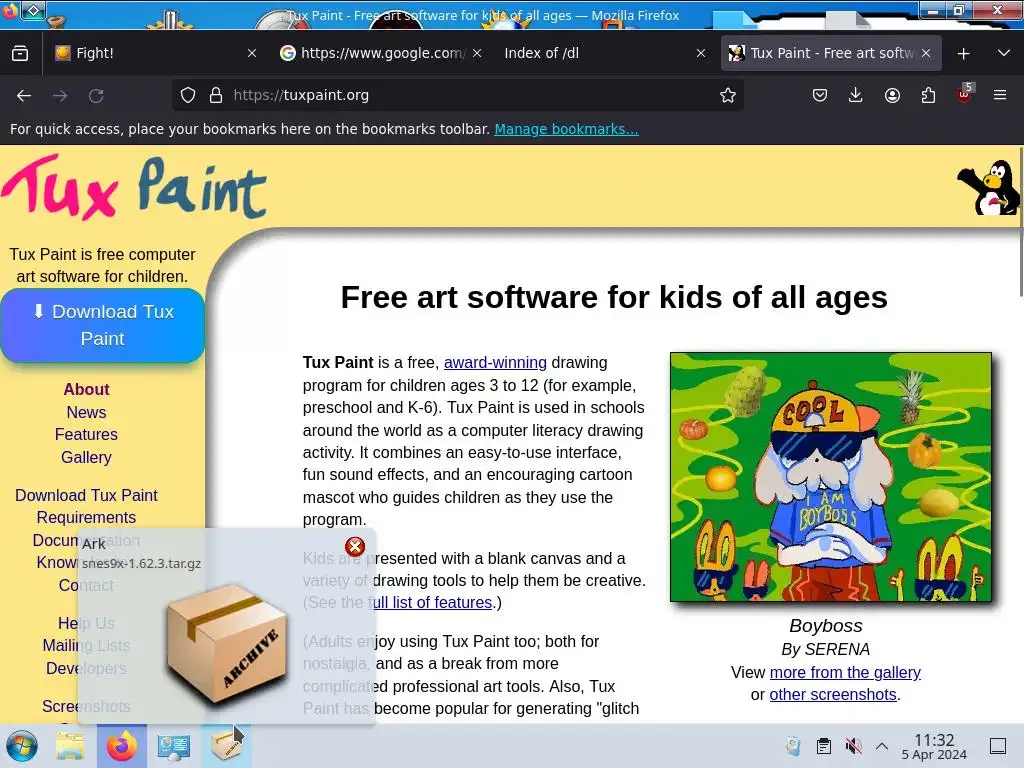This screenshot has width=1024, height=768.
Task: Open the Download Tux Paint sidebar text link
Action: tap(86, 495)
